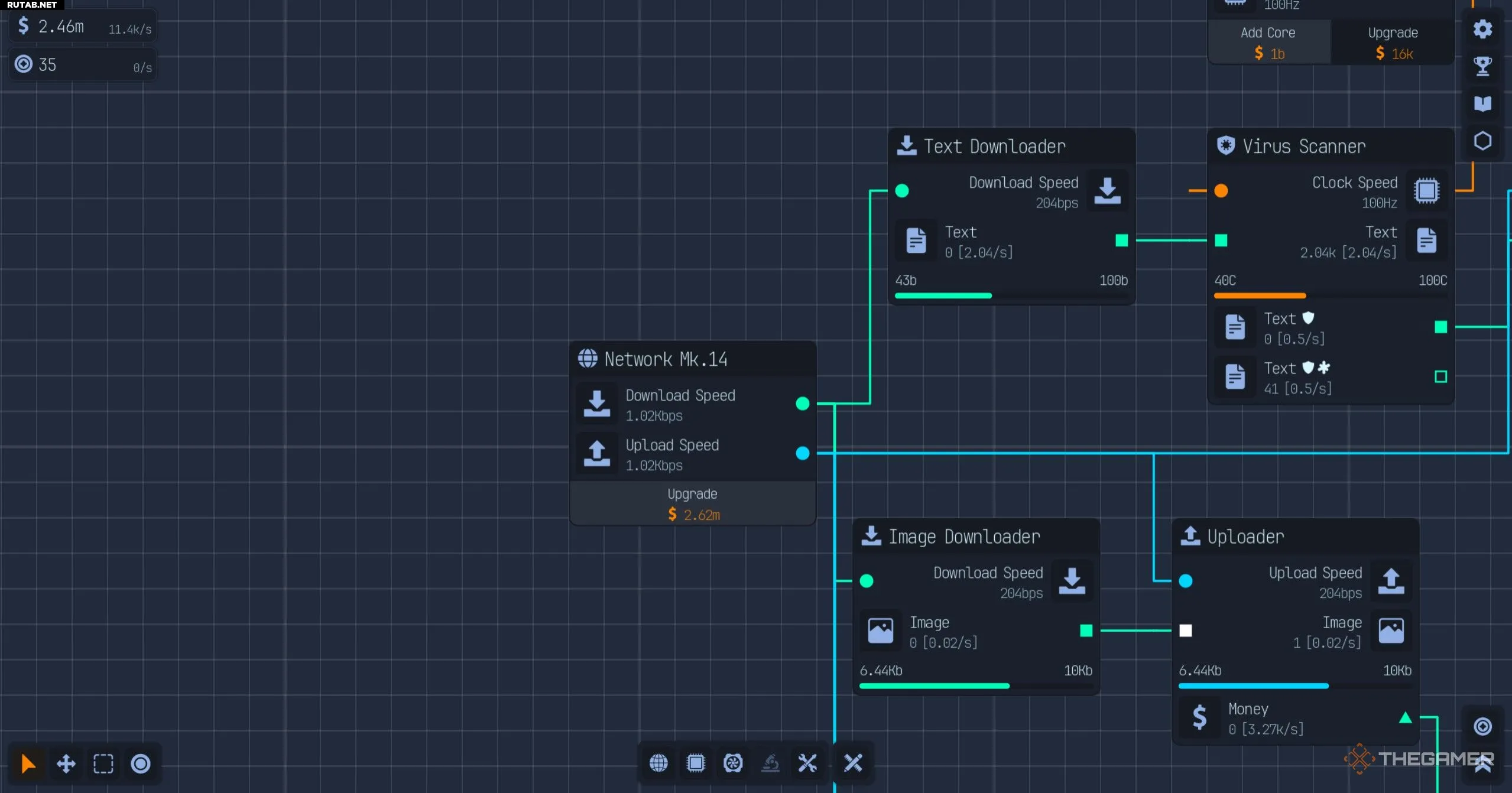Viewport: 1512px width, 793px height.
Task: Open achievements via the trophy icon
Action: [x=1482, y=66]
